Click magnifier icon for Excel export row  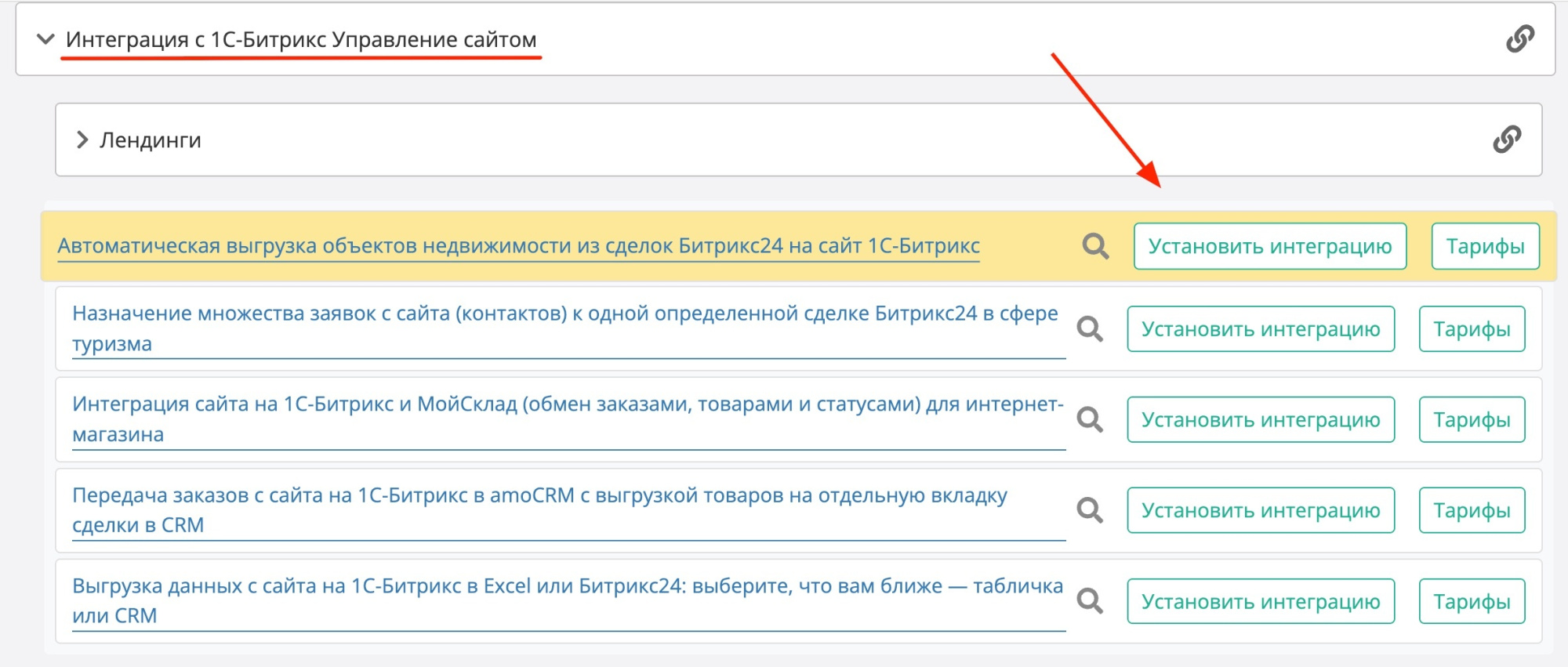(x=1090, y=601)
